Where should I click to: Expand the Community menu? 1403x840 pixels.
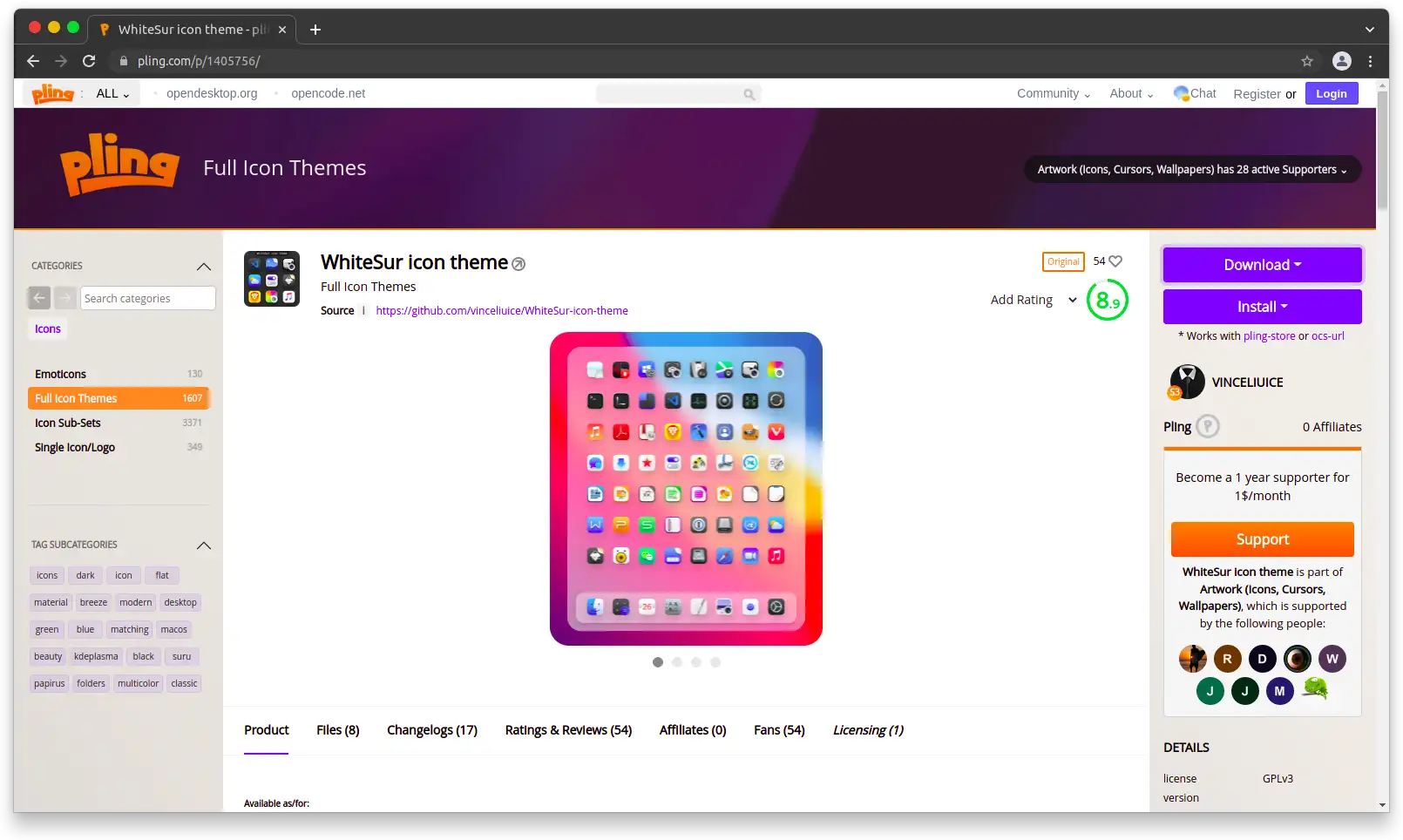point(1054,93)
